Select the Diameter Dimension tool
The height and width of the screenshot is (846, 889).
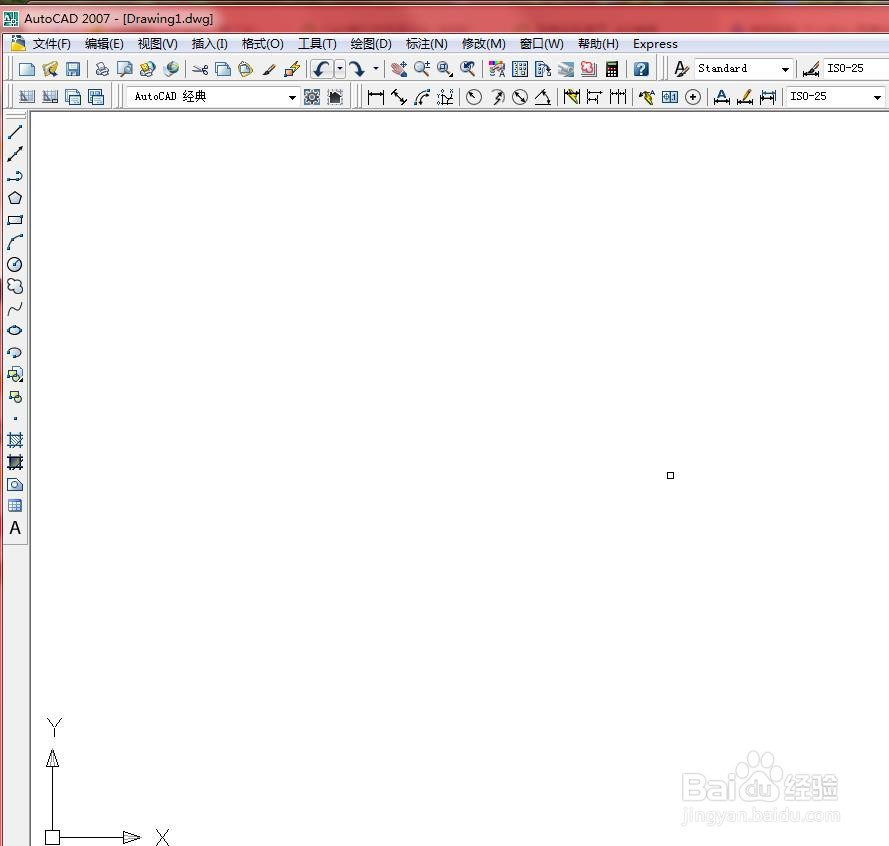tap(520, 97)
